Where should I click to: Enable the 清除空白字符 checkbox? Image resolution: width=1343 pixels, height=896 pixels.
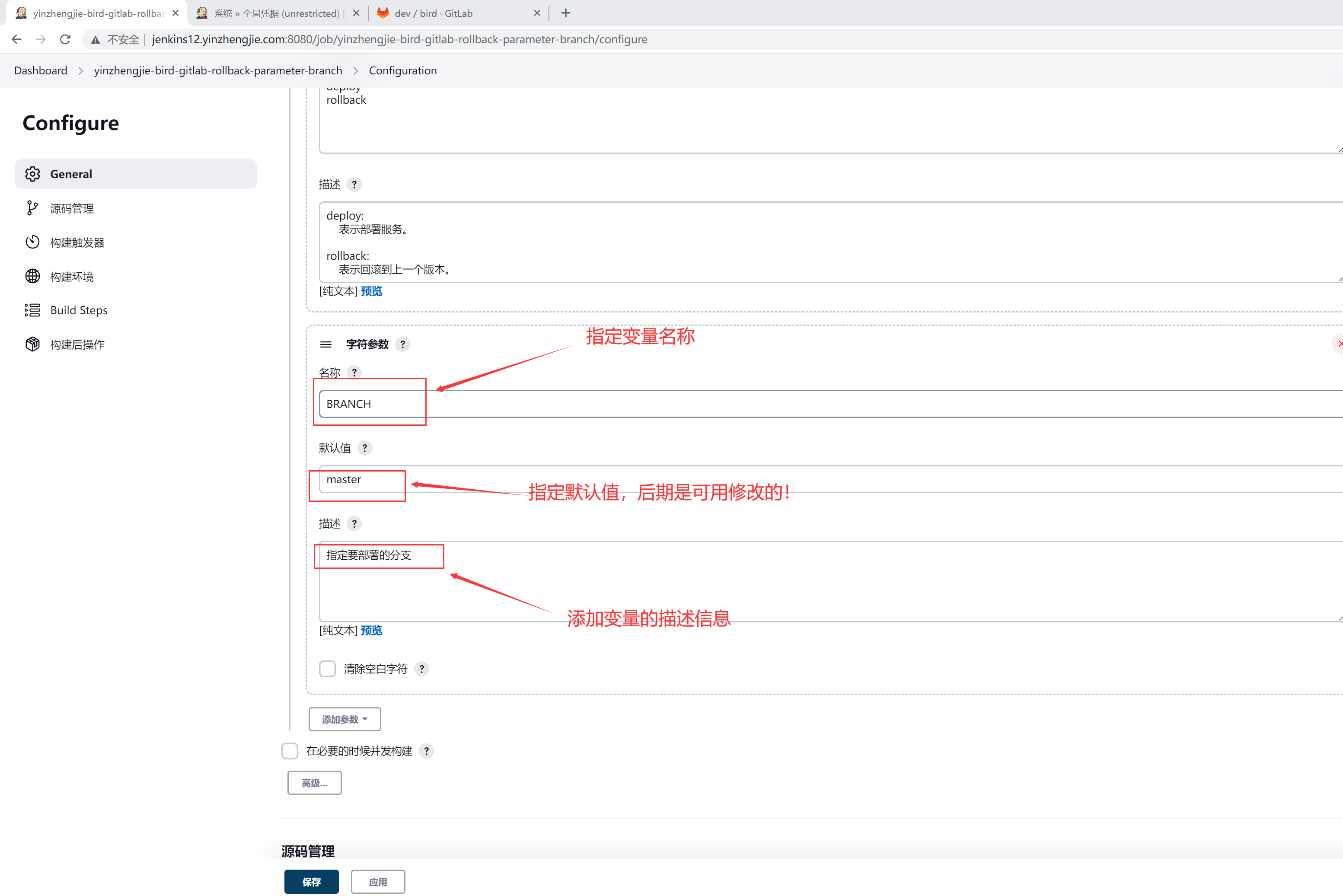(328, 669)
